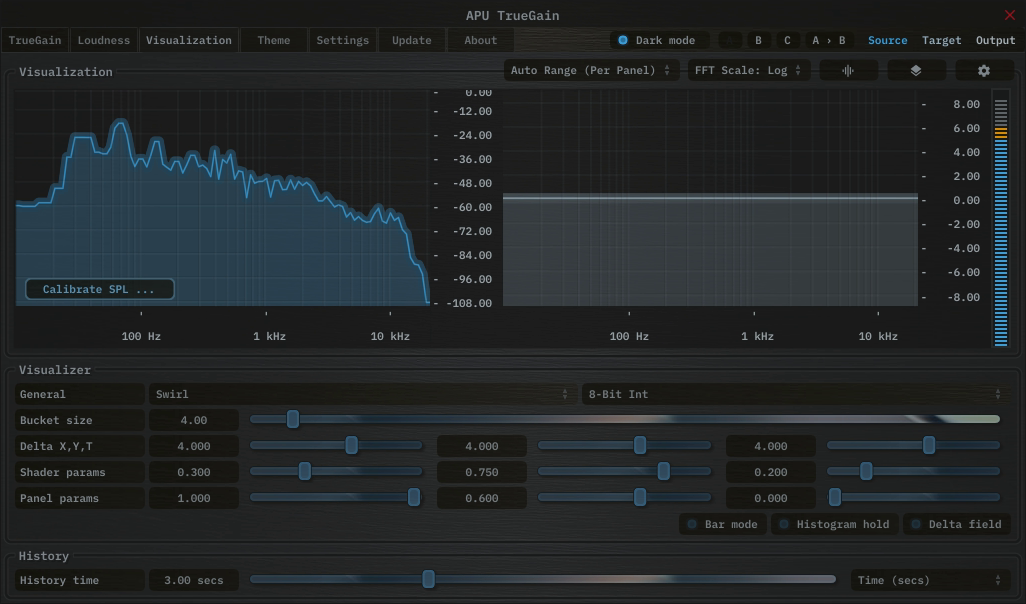Close the APU TrueGain window
The height and width of the screenshot is (604, 1026).
pyautogui.click(x=1009, y=15)
